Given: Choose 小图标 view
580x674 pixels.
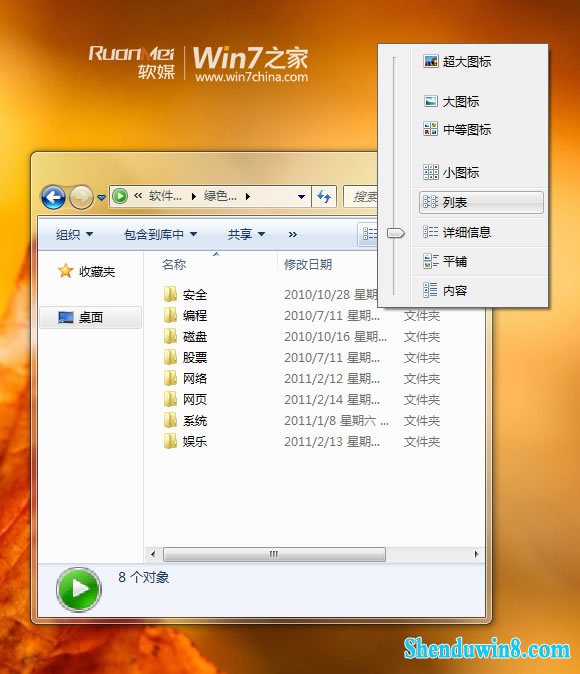Looking at the screenshot, I should [451, 172].
